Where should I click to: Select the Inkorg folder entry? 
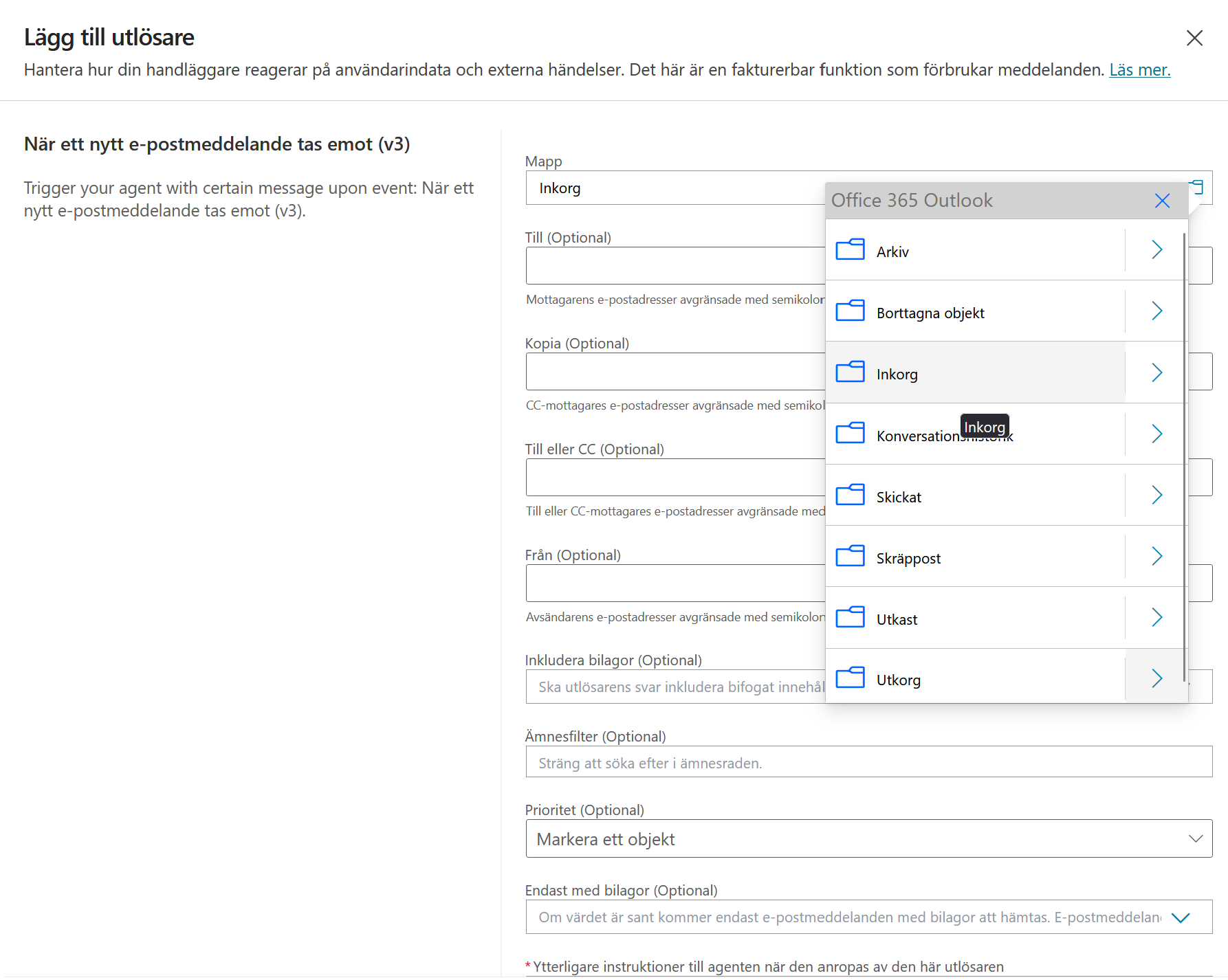tap(975, 372)
